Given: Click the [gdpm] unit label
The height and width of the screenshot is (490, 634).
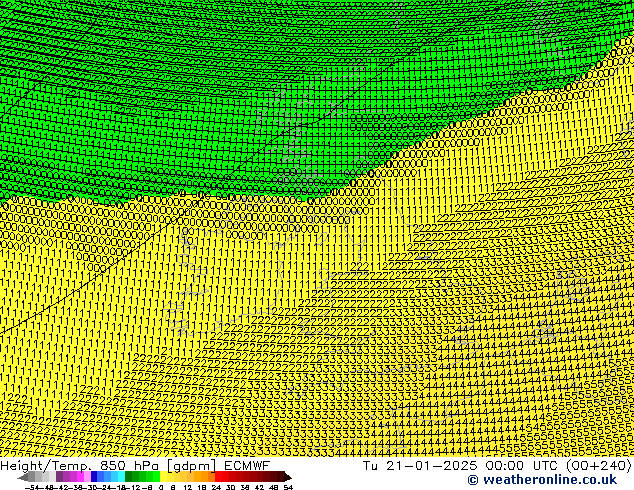Looking at the screenshot, I should (193, 466).
